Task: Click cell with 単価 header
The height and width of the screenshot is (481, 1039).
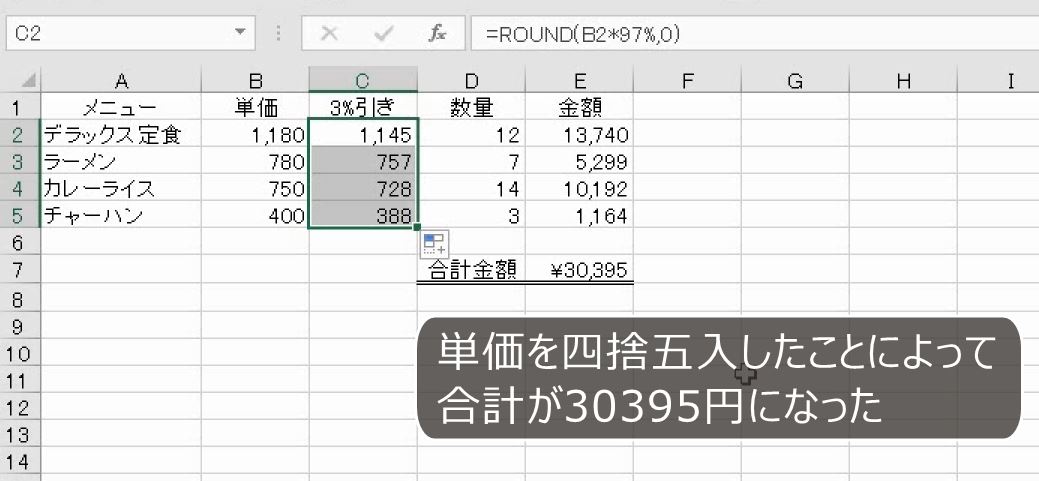Action: [255, 107]
